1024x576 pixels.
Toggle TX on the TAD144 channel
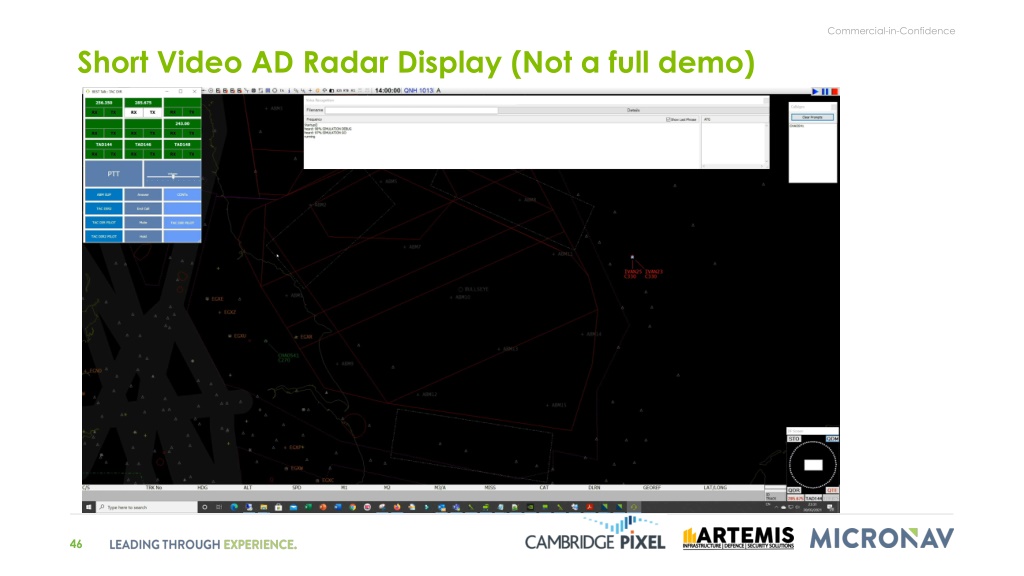(114, 154)
